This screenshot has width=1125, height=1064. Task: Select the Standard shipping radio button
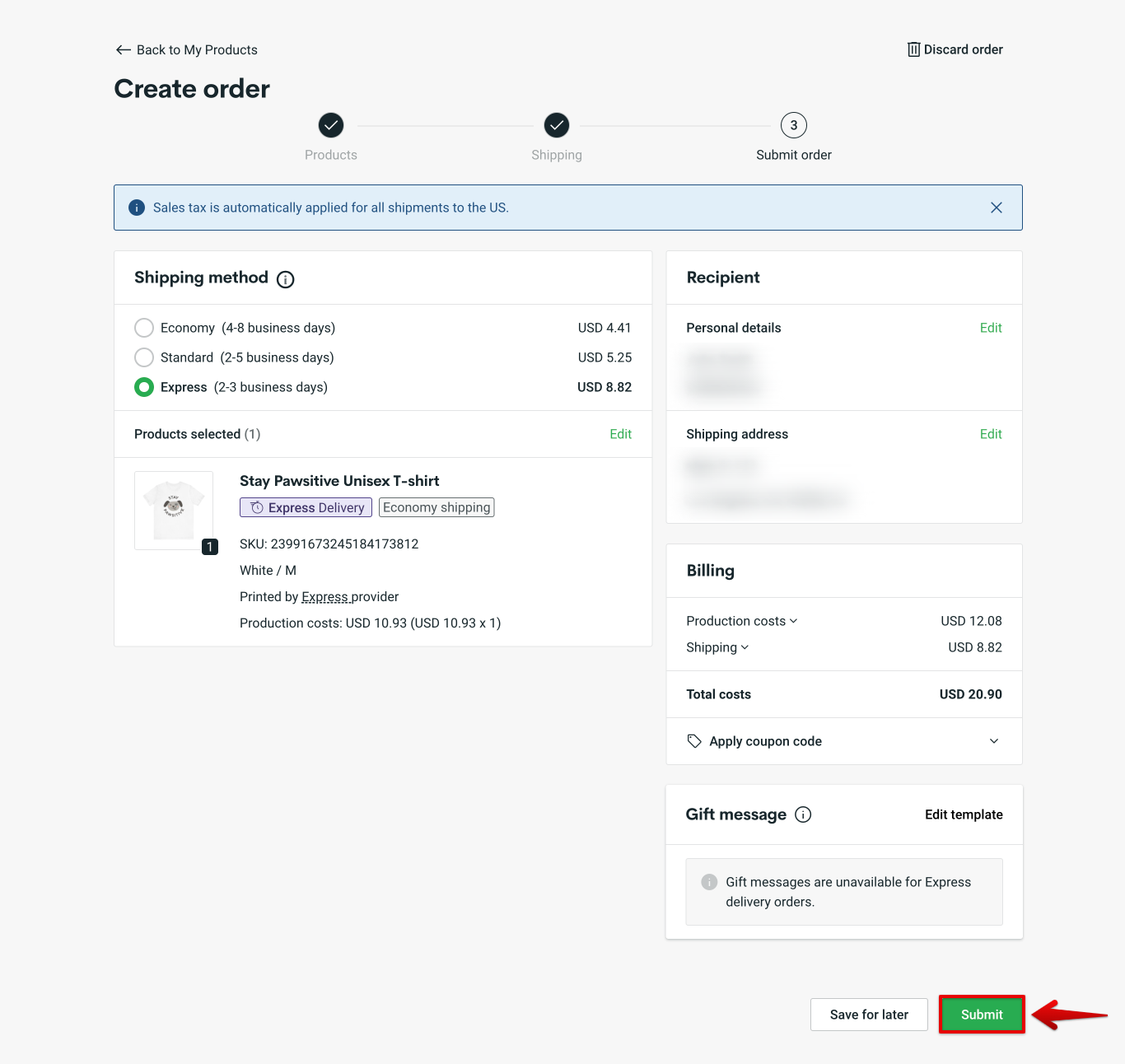click(144, 357)
